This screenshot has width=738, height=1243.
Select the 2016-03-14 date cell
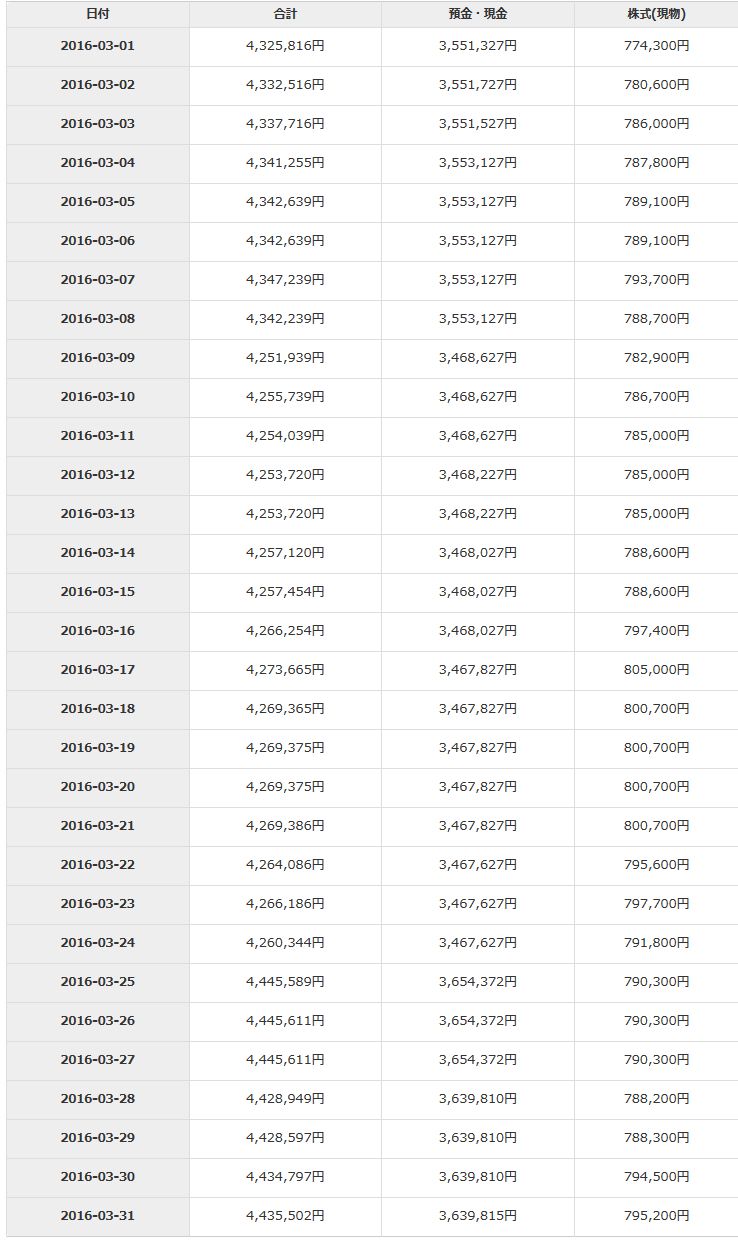(x=97, y=553)
